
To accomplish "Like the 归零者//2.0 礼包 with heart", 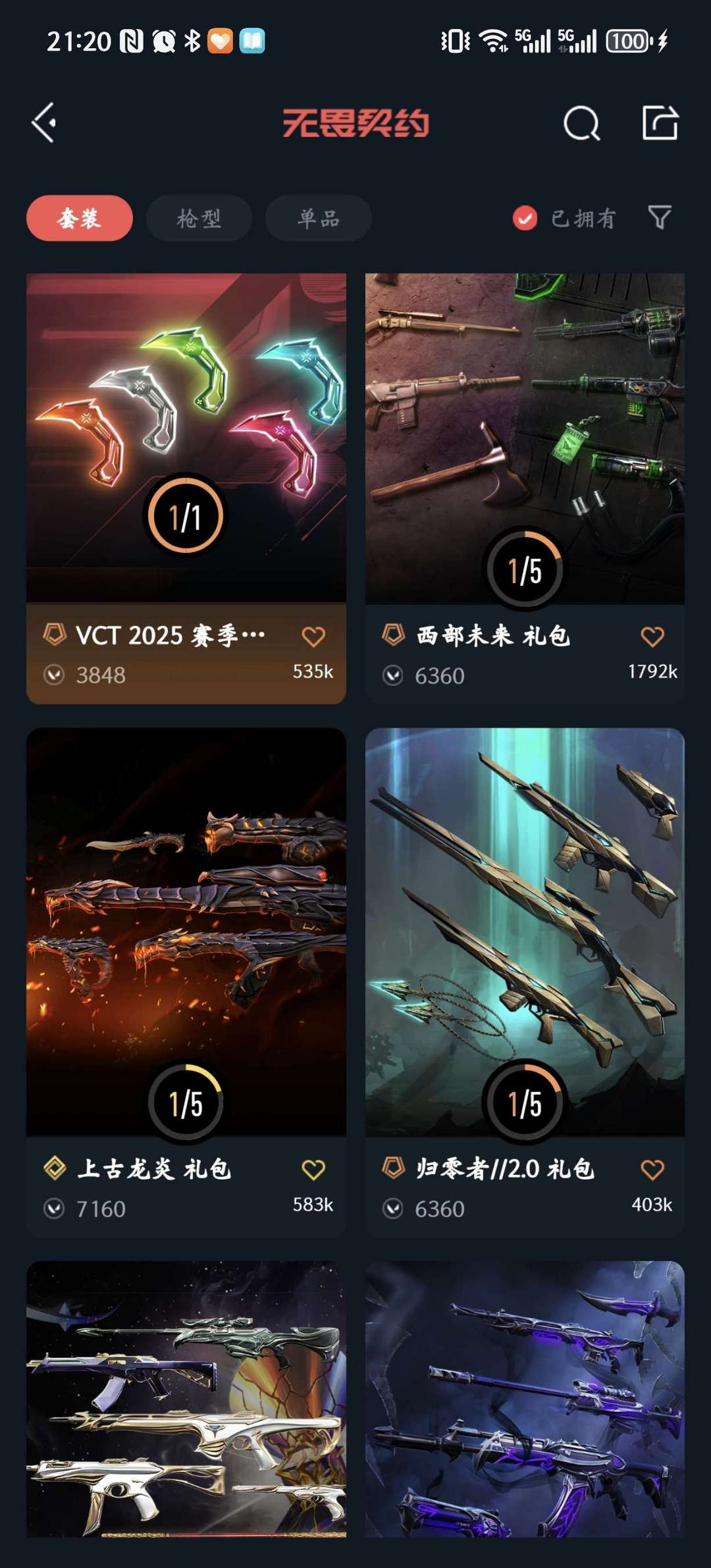I will click(x=652, y=1170).
